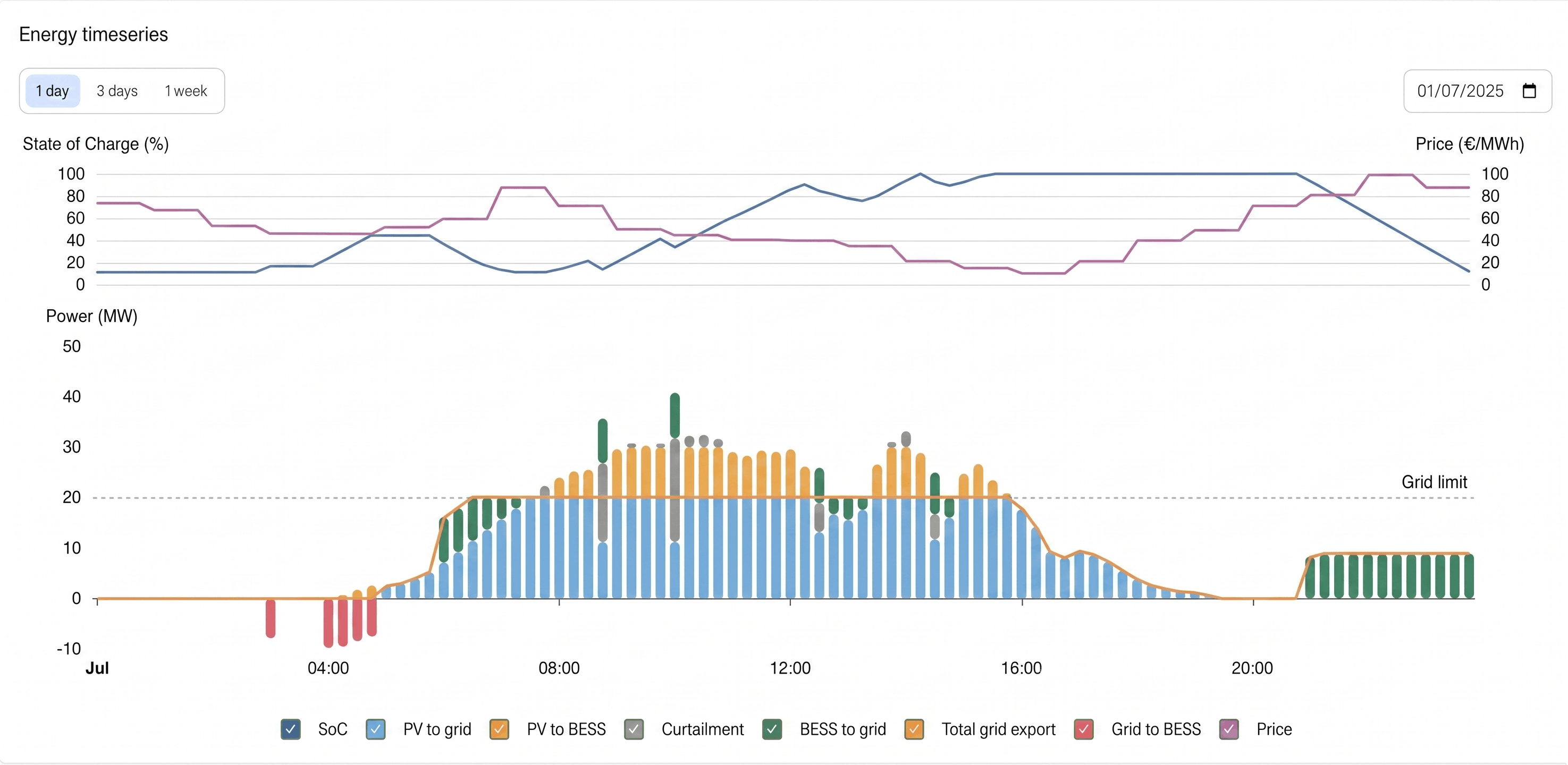Uncheck the SoC legend checkbox

(x=290, y=729)
